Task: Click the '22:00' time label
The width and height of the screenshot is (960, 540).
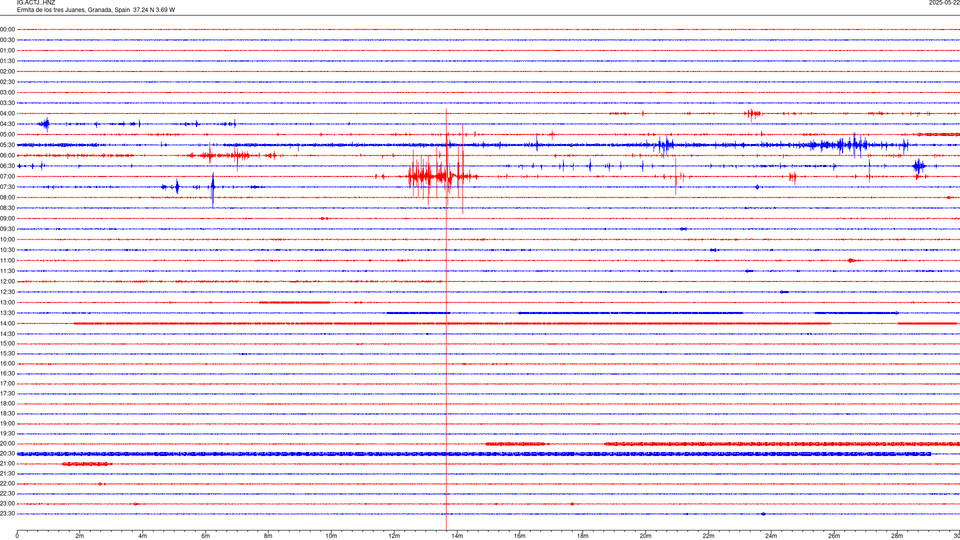Action: [x=7, y=484]
